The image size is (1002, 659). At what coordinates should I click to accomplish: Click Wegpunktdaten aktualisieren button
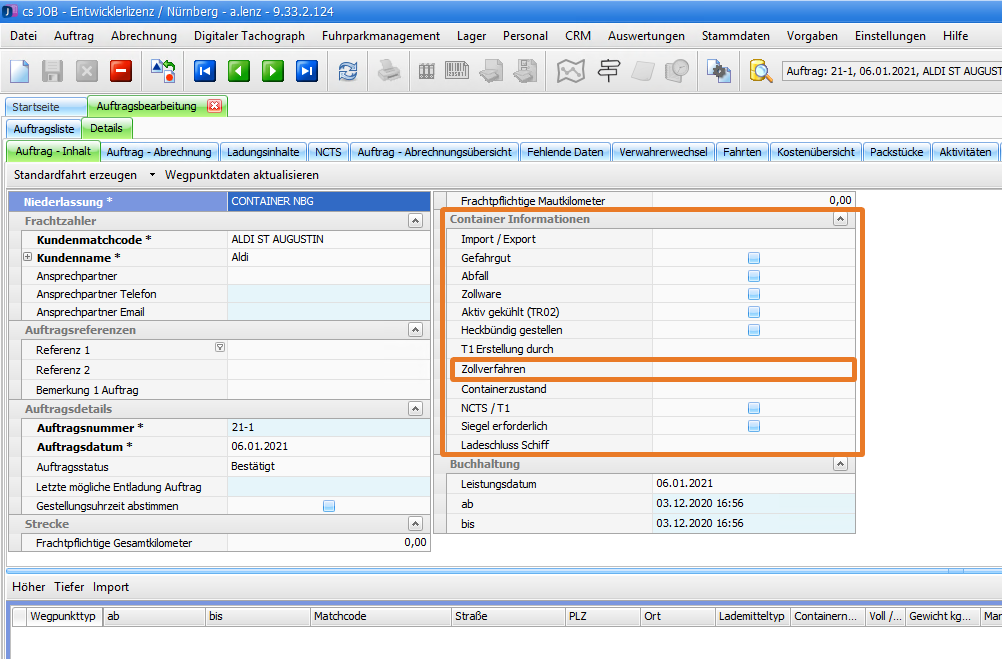[241, 175]
